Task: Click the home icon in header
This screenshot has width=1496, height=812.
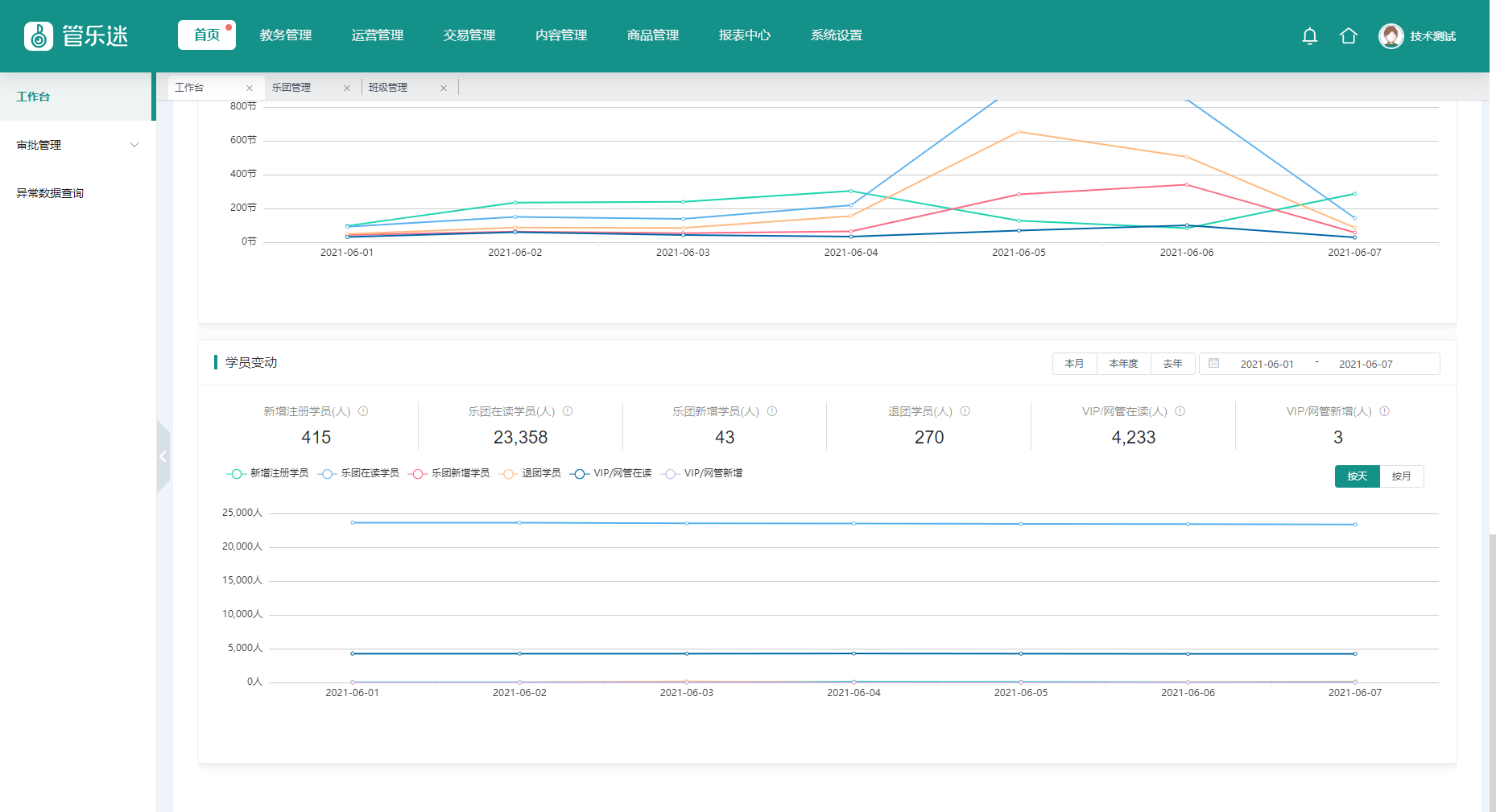Action: pos(1348,36)
